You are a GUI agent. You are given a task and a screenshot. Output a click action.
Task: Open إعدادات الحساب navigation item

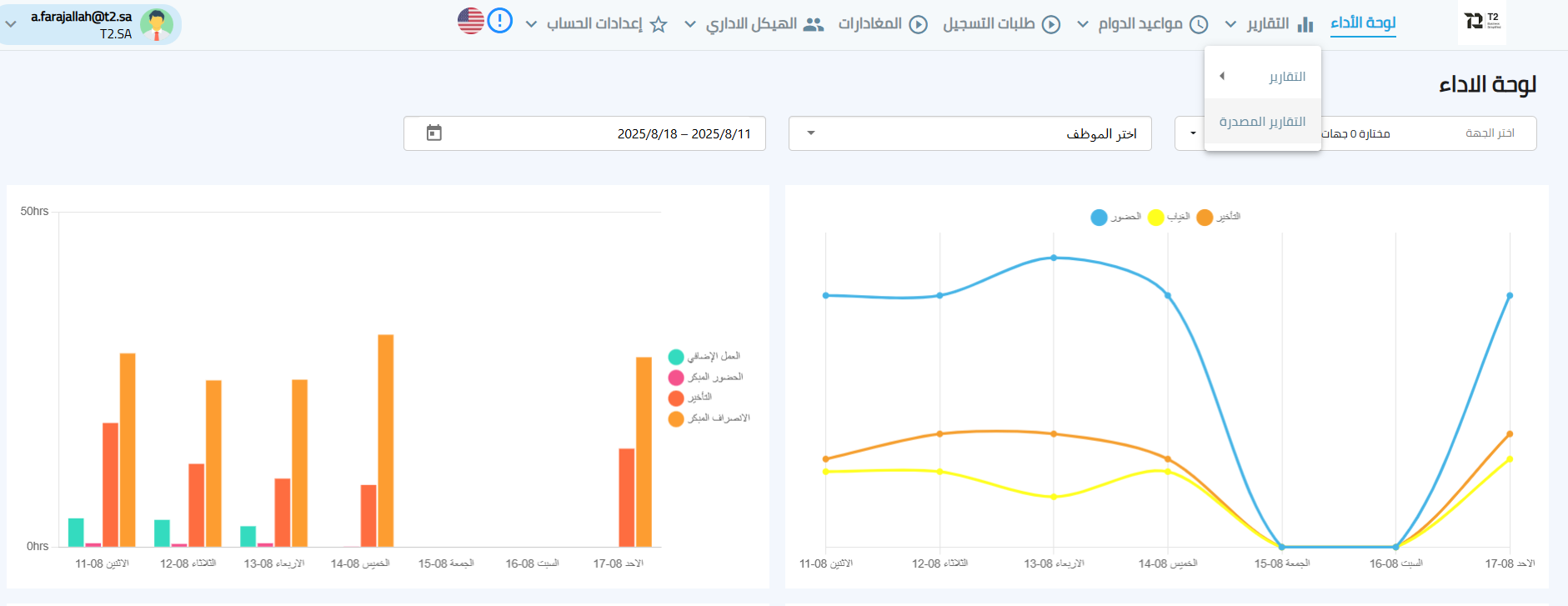[594, 23]
